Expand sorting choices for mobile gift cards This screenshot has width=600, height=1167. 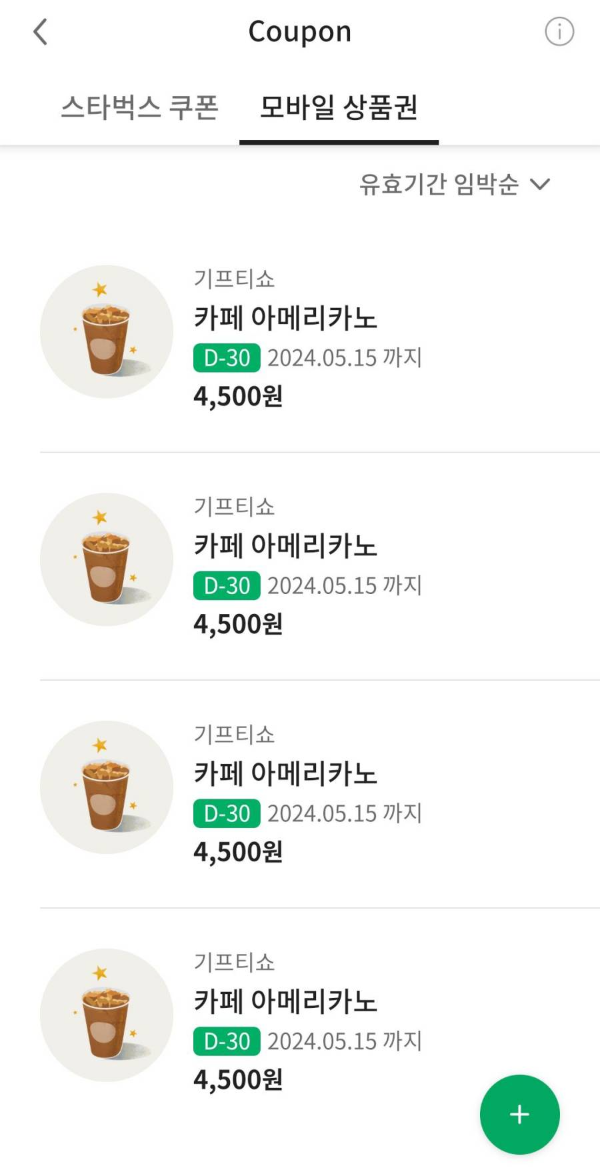(x=443, y=184)
